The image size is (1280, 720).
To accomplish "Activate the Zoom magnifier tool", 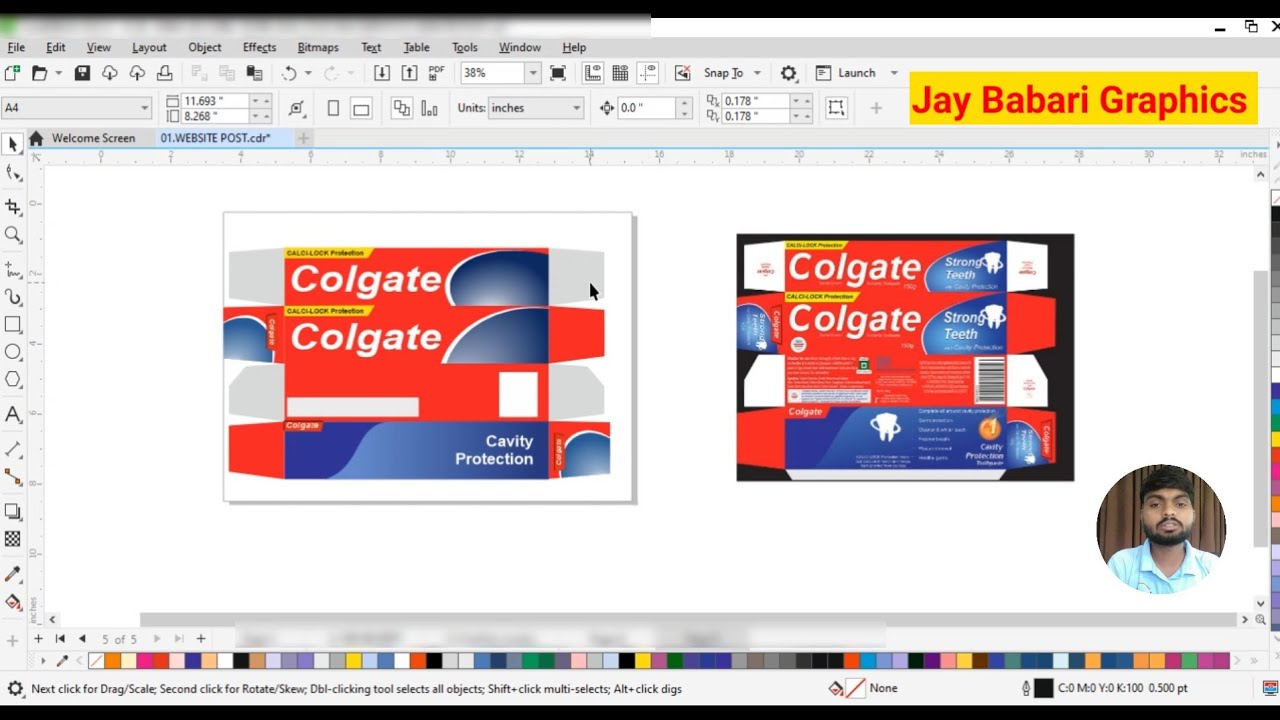I will [13, 235].
